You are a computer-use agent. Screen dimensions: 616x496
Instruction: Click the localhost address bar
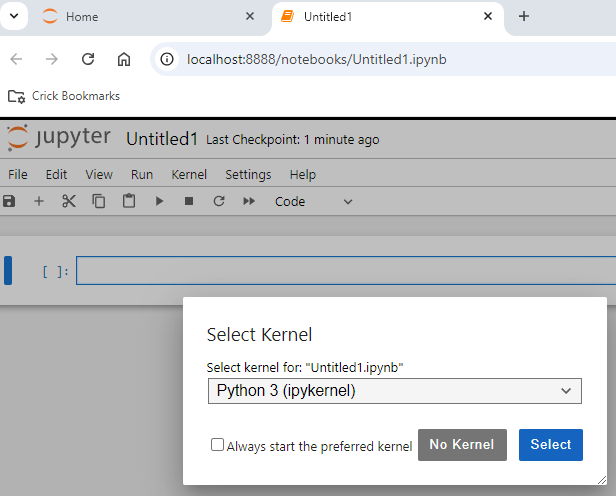380,59
